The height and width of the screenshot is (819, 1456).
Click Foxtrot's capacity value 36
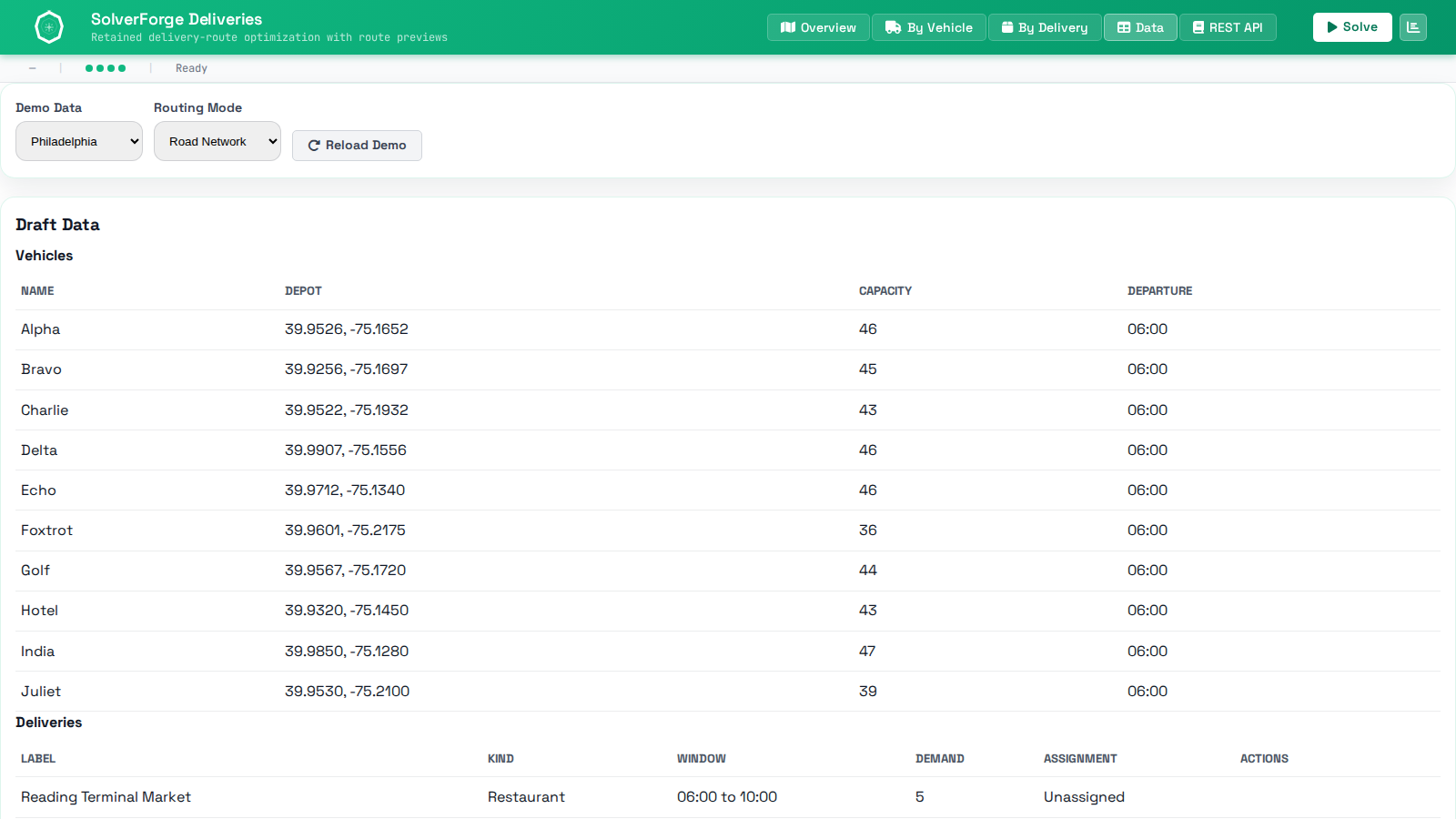868,531
